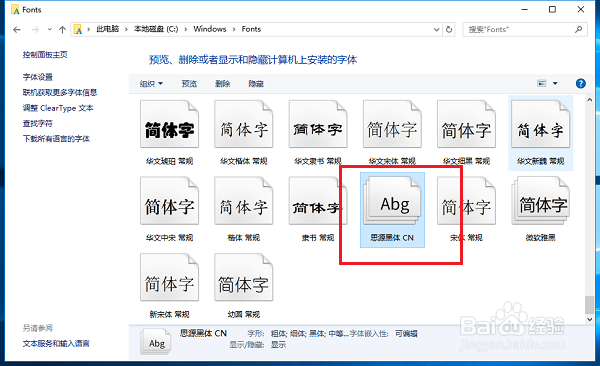Open the 组织 dropdown menu
The image size is (600, 366).
(151, 83)
